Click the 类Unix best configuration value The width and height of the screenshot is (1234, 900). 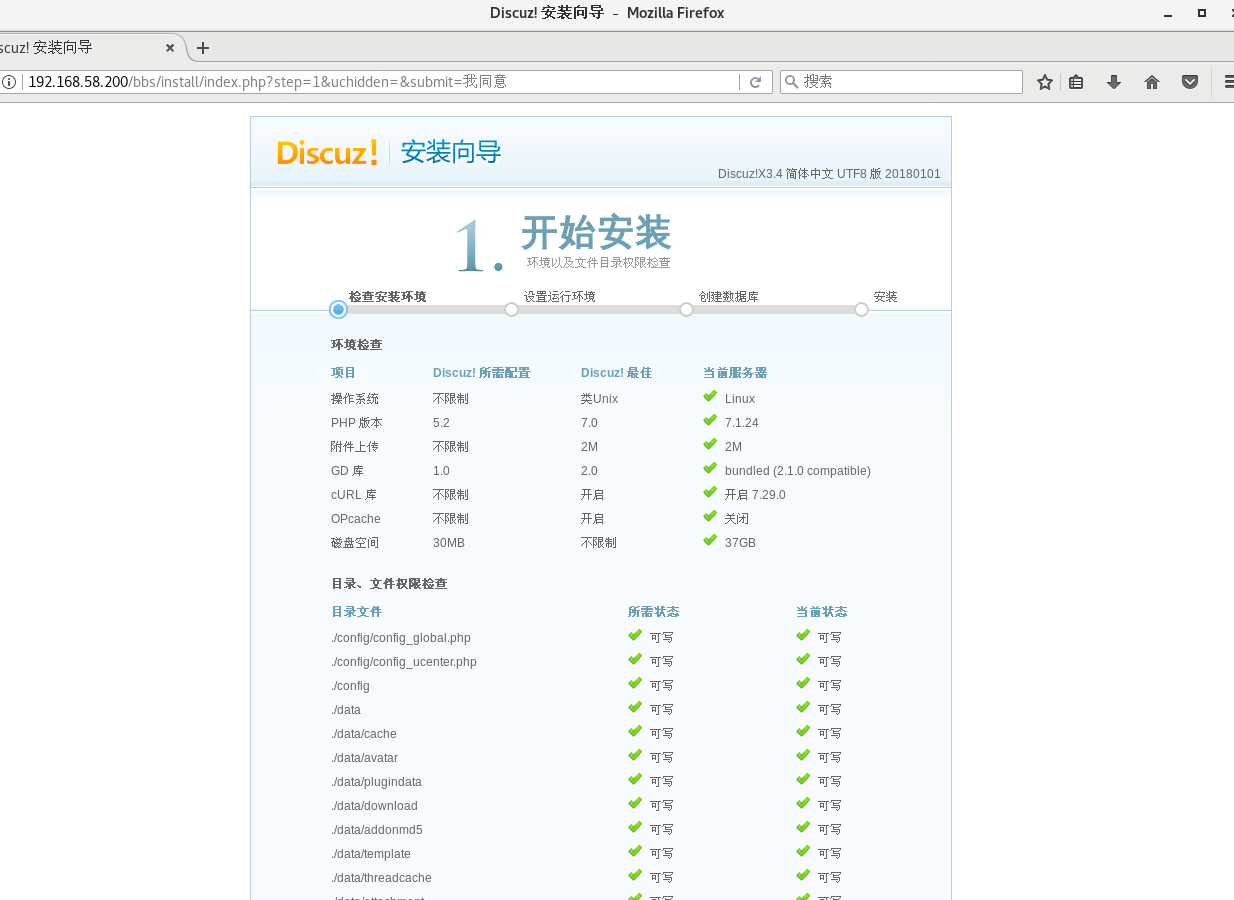[600, 399]
